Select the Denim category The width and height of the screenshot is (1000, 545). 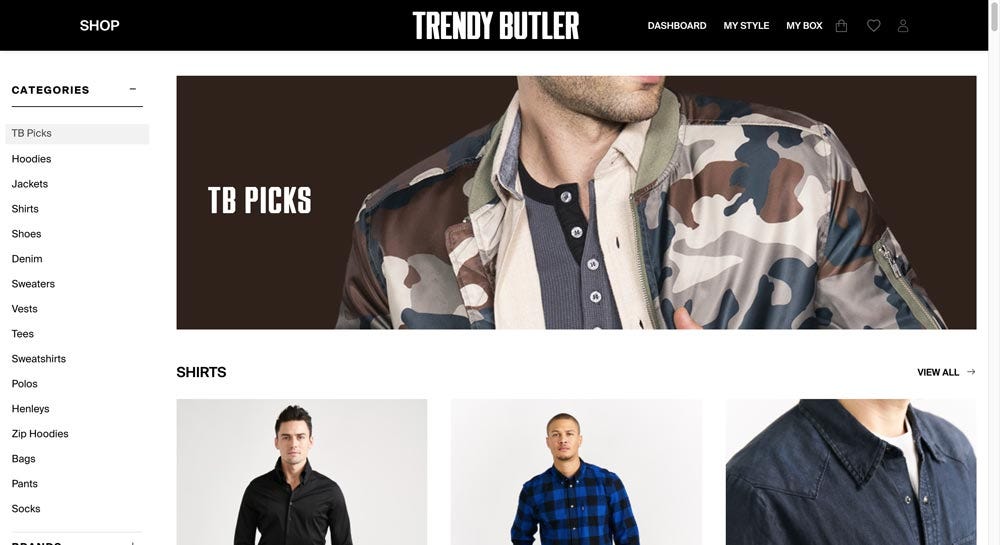point(27,259)
